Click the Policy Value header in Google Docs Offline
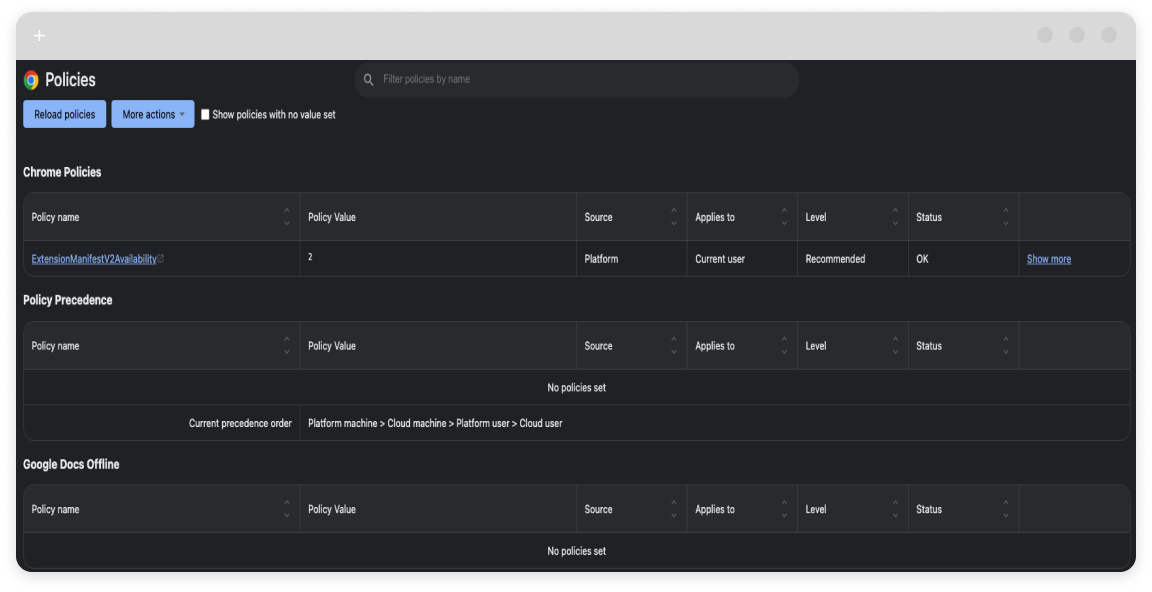 point(332,509)
